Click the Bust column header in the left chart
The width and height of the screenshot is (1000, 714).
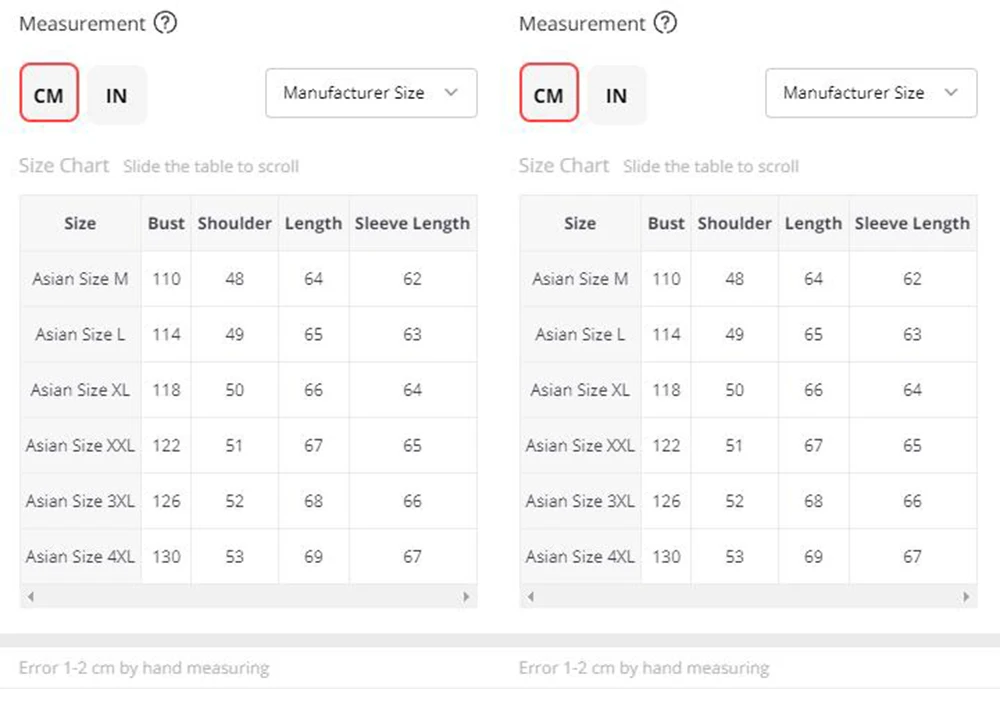tap(166, 223)
